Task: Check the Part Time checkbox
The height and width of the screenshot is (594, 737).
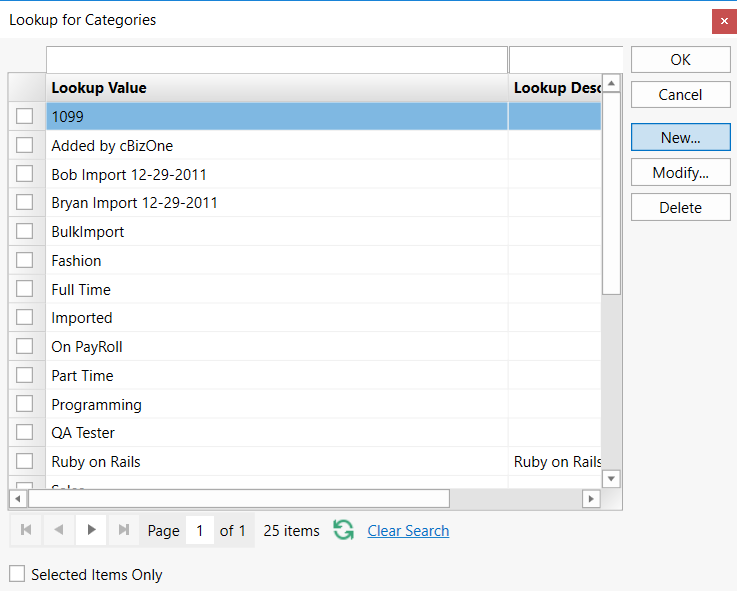Action: 24,375
